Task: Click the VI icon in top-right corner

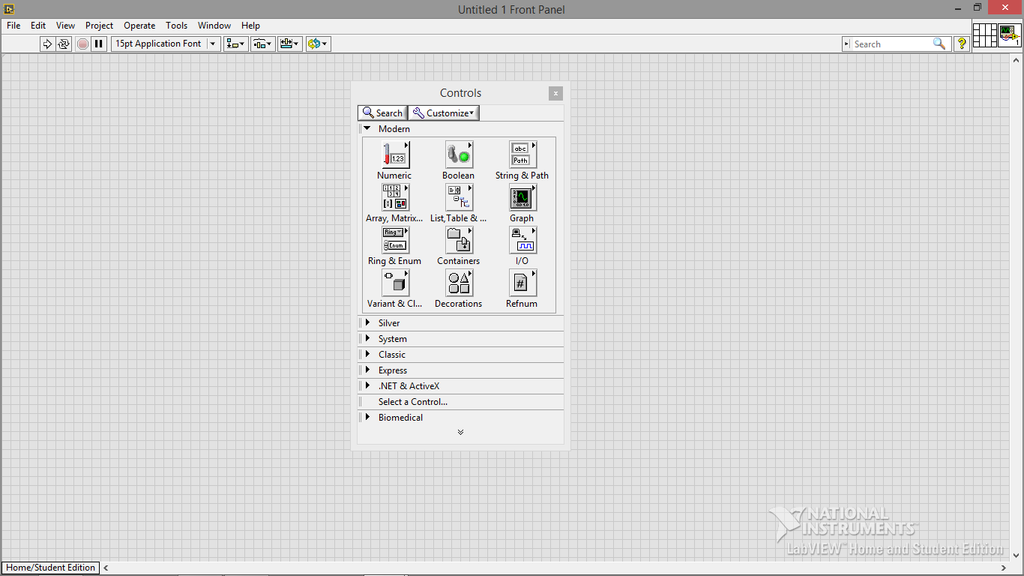Action: pyautogui.click(x=1009, y=35)
